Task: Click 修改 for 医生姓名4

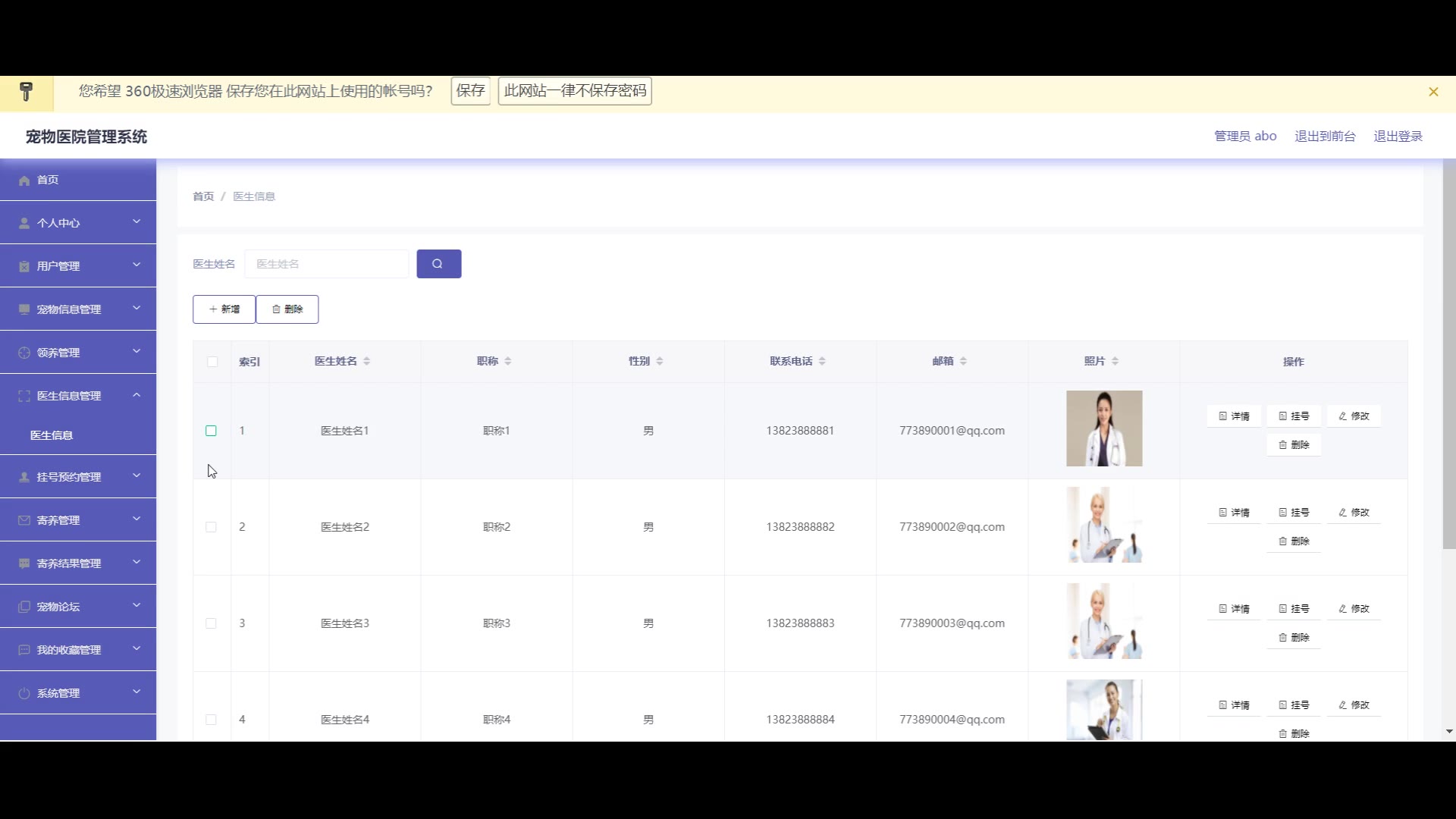Action: point(1354,705)
